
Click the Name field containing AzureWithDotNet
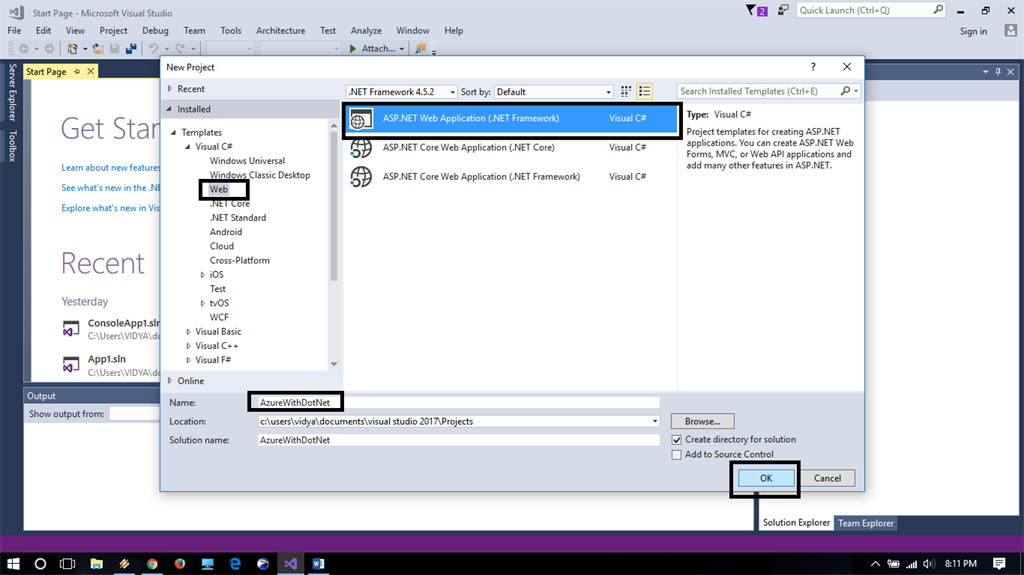pos(458,402)
